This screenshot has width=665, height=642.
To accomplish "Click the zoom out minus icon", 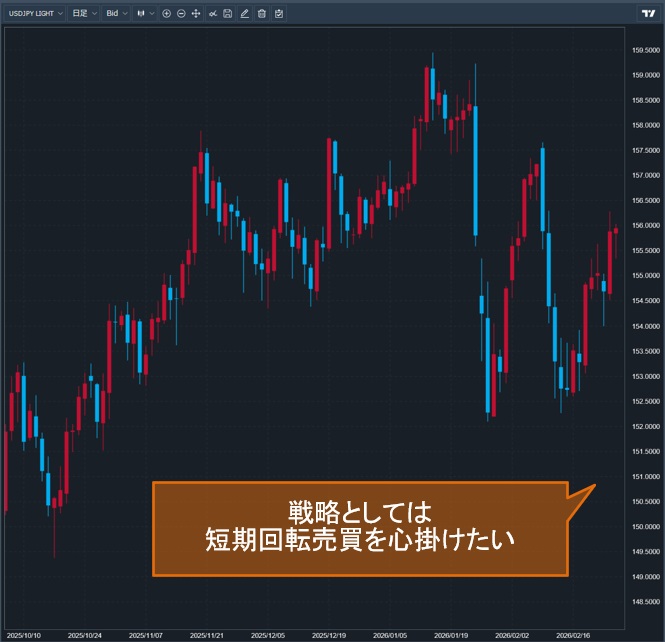I will (x=181, y=14).
